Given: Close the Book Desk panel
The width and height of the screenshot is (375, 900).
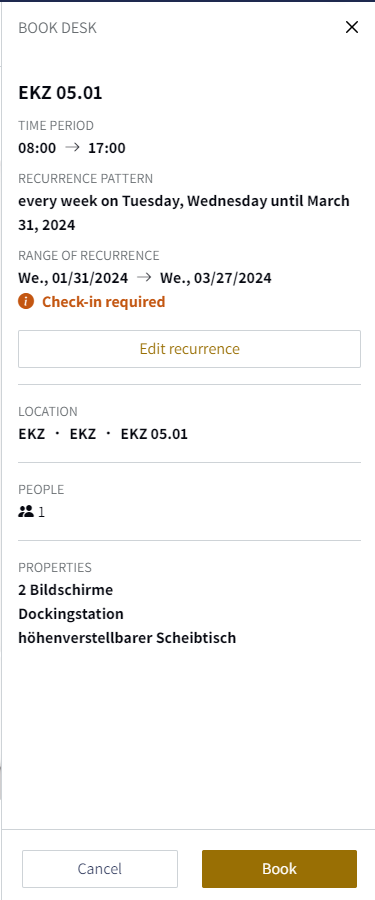Looking at the screenshot, I should [x=352, y=27].
